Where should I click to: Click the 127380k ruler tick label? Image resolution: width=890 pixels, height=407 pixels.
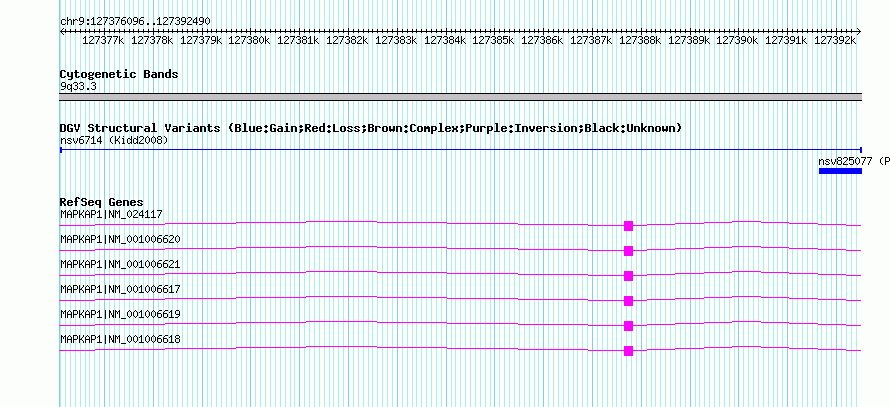pyautogui.click(x=250, y=40)
